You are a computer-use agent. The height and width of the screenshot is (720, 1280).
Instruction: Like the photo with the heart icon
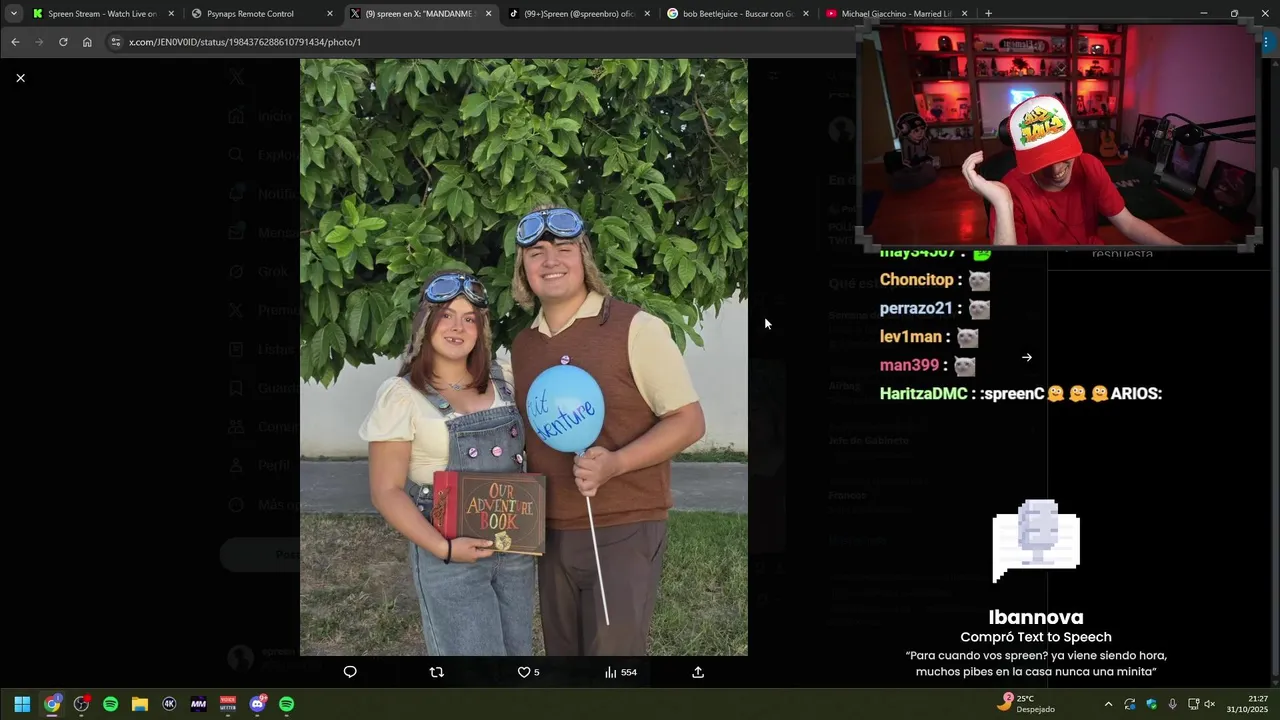pyautogui.click(x=524, y=672)
